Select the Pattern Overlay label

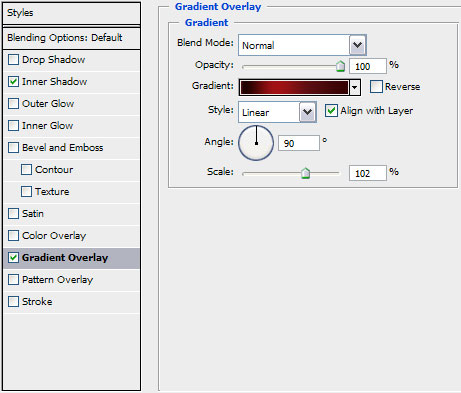point(58,280)
